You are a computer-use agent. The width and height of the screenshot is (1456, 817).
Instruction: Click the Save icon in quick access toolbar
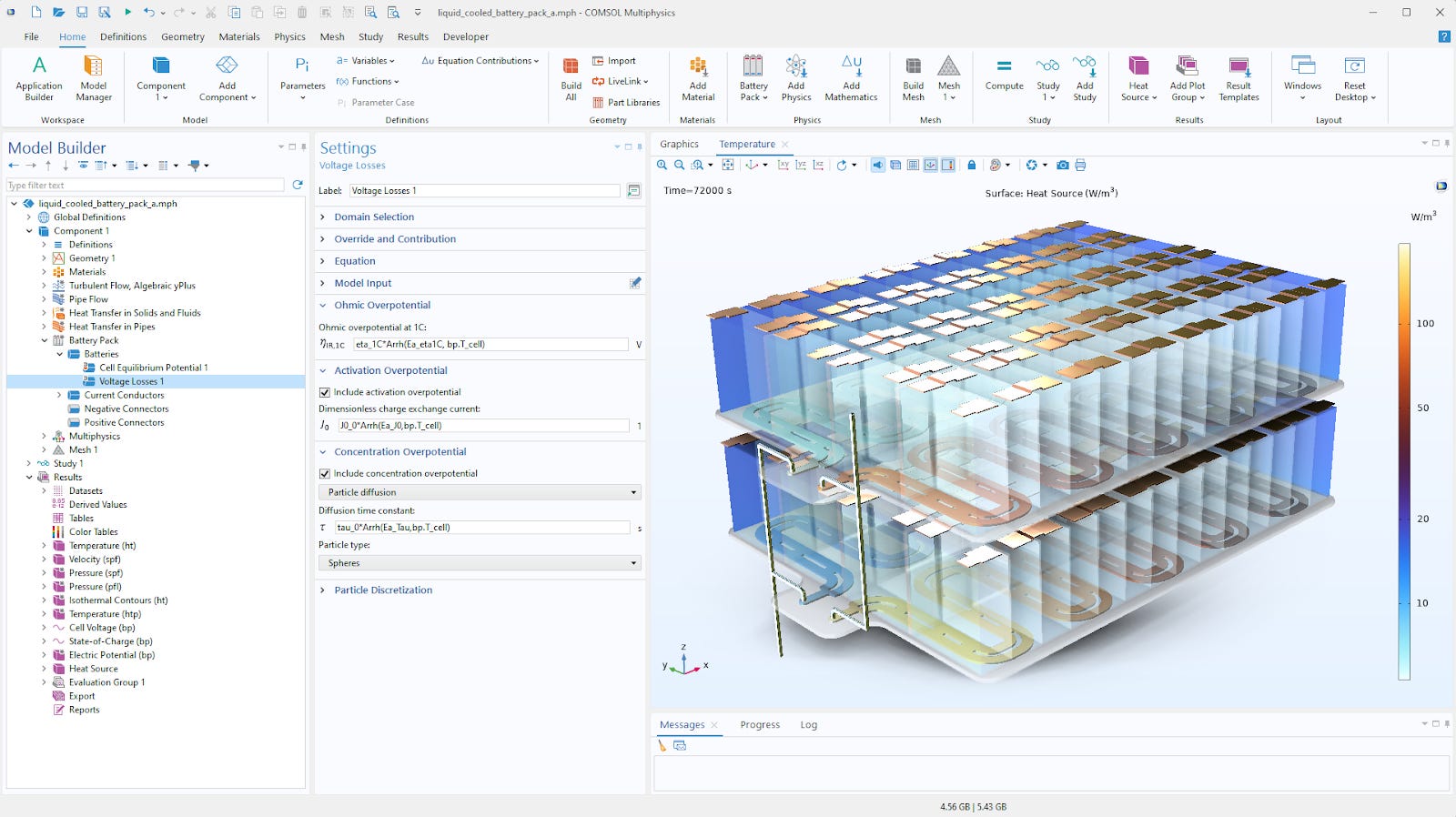click(x=82, y=13)
